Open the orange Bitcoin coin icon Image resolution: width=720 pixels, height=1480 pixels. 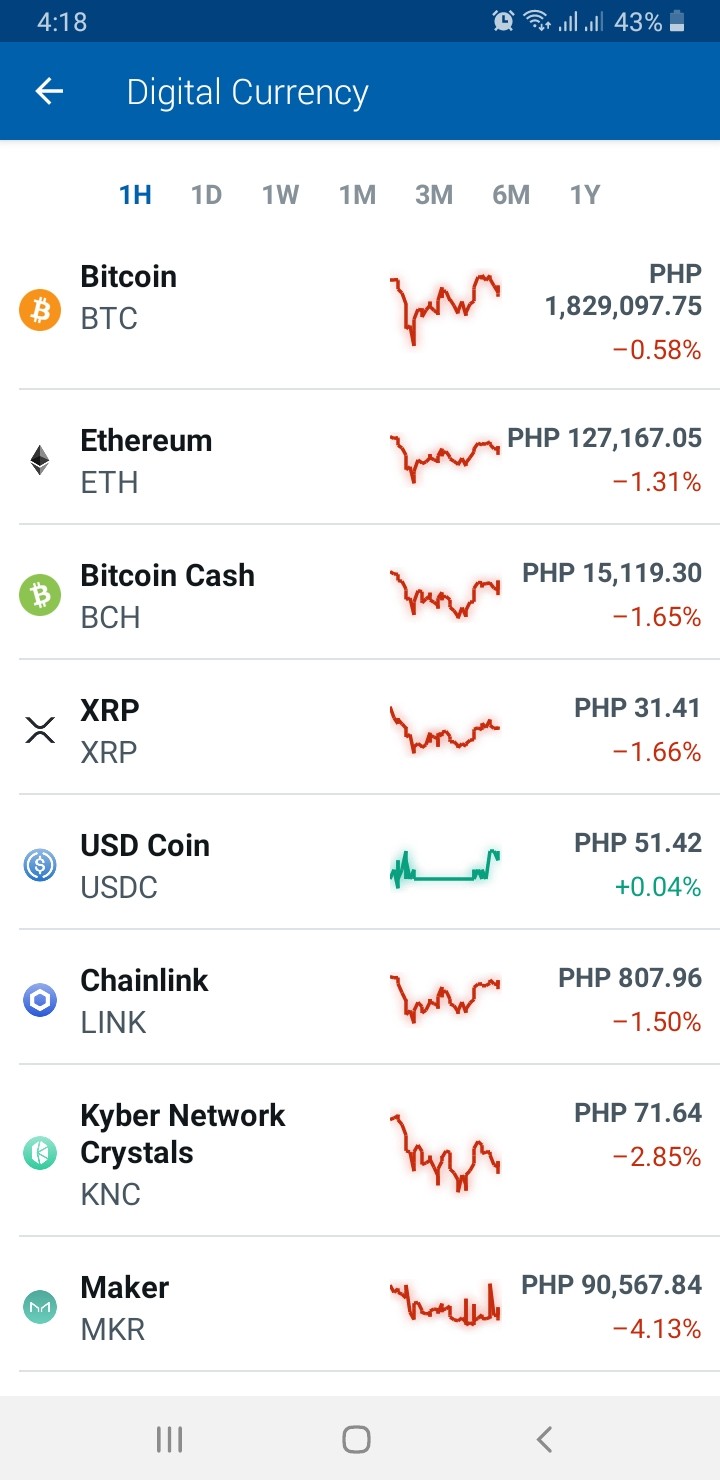[40, 311]
